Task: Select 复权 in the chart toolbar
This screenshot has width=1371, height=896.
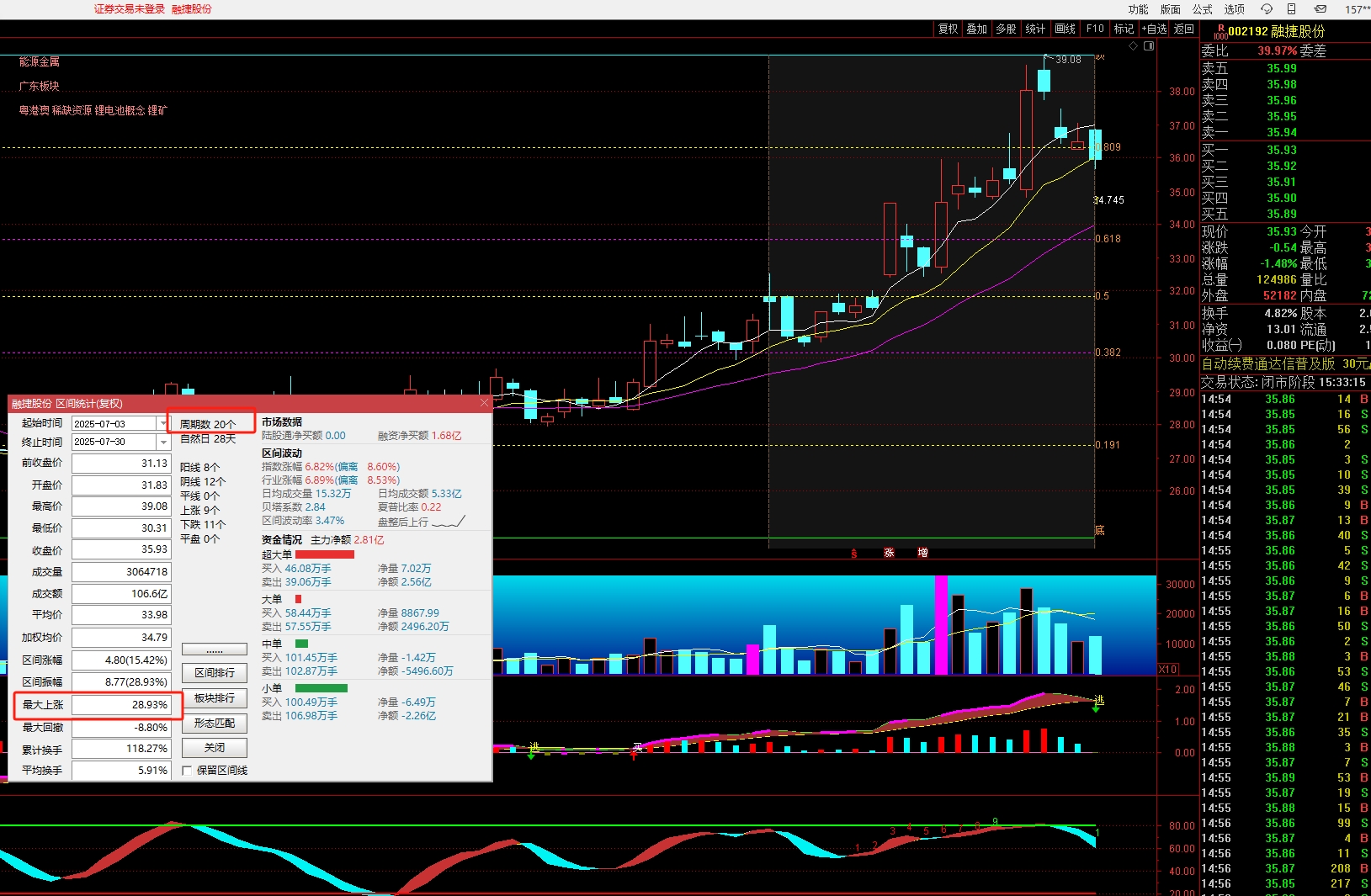Action: [948, 29]
